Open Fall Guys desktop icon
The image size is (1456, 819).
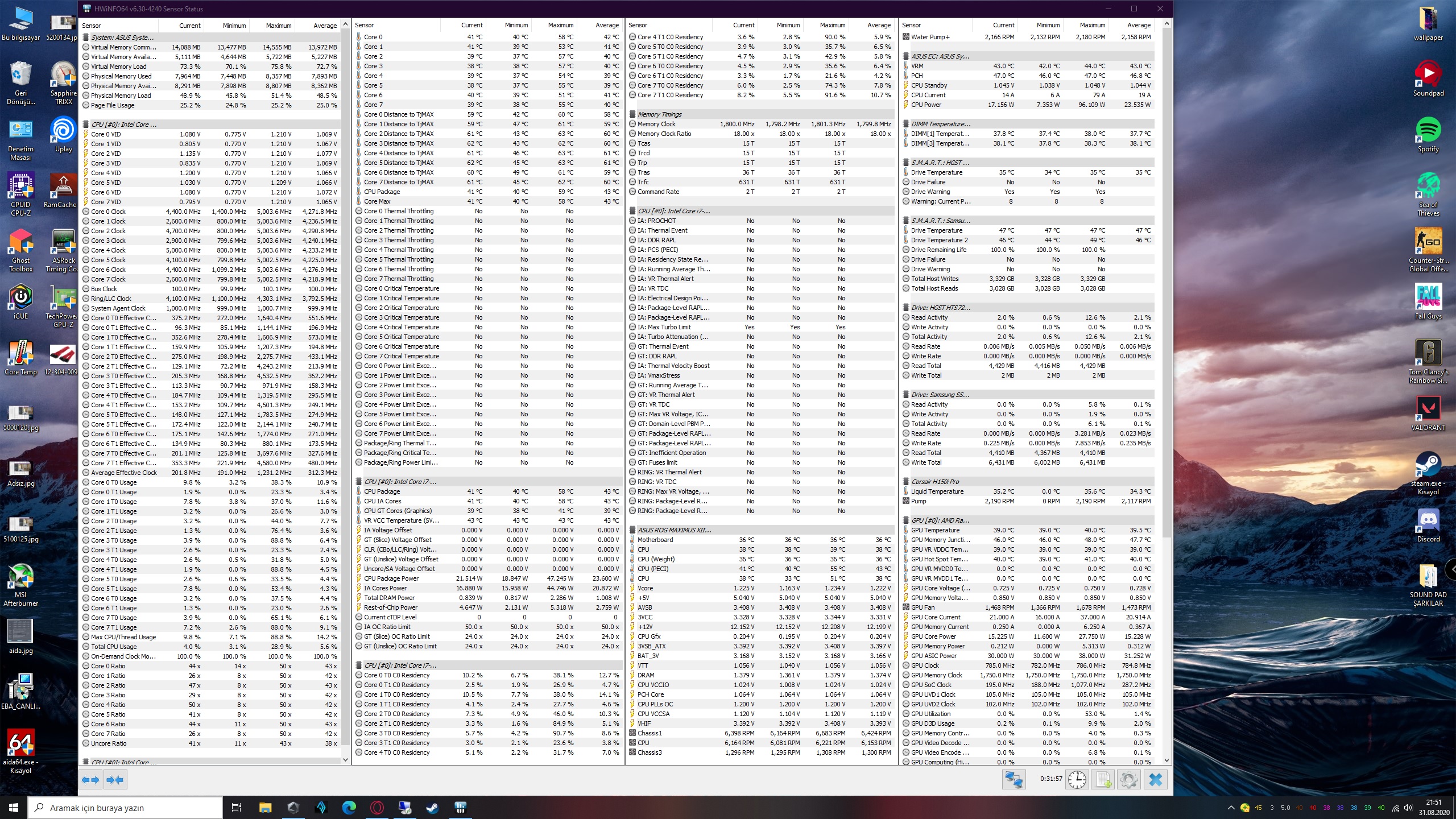pos(1428,301)
